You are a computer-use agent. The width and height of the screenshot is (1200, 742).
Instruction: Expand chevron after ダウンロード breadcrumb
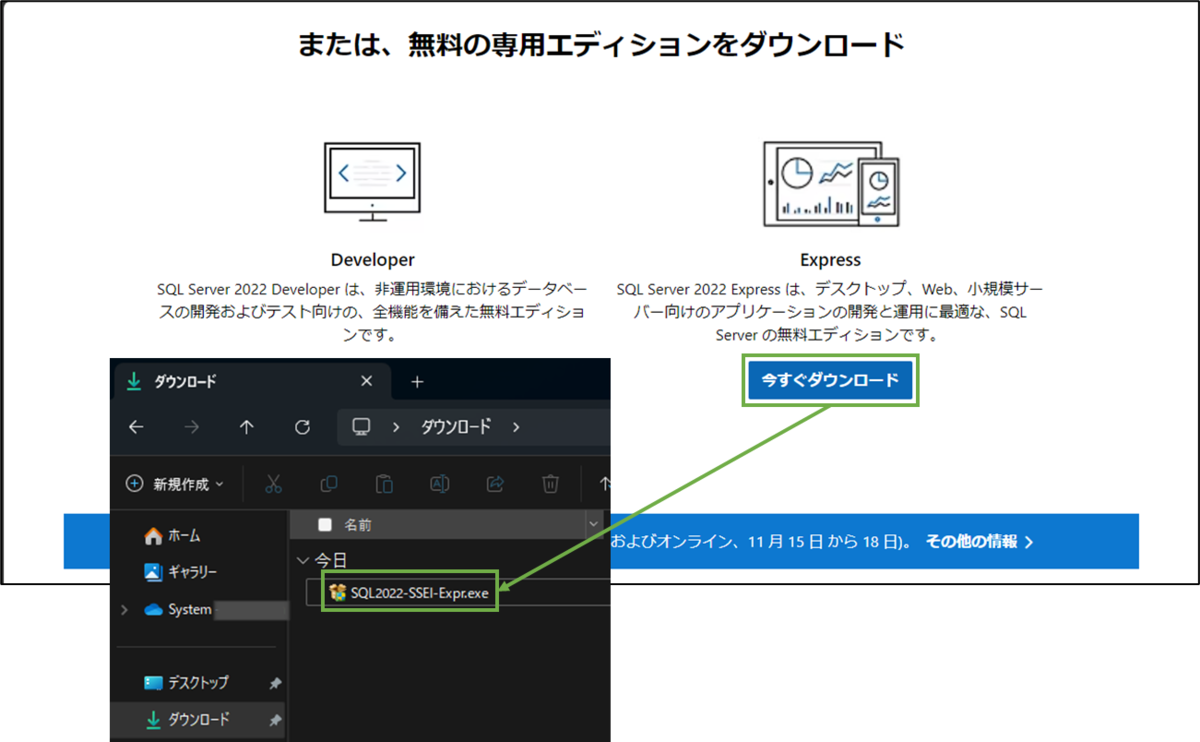[x=516, y=427]
